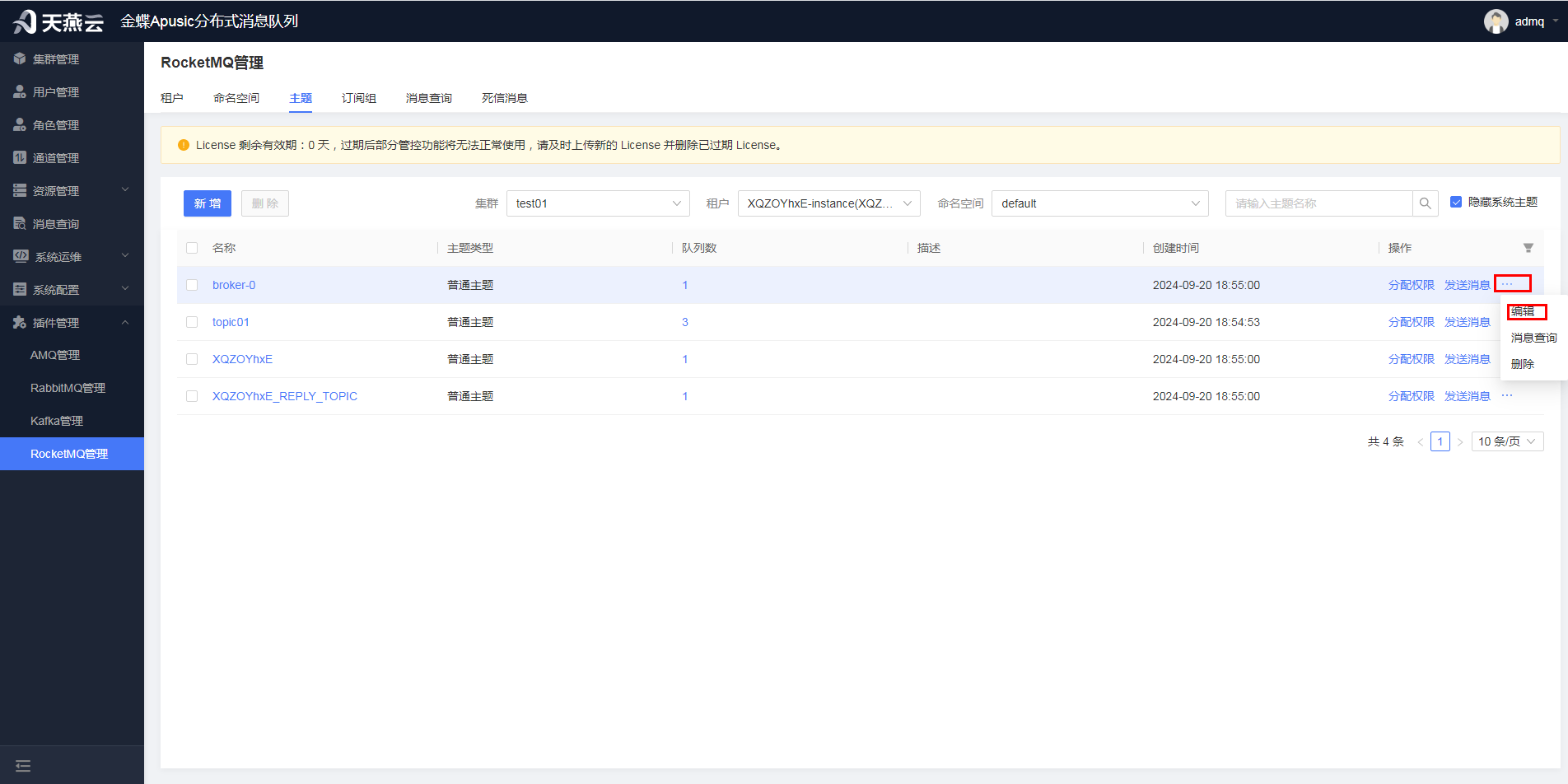The width and height of the screenshot is (1568, 784).
Task: Uncheck the 隐藏系统主题 checkbox
Action: [1456, 202]
